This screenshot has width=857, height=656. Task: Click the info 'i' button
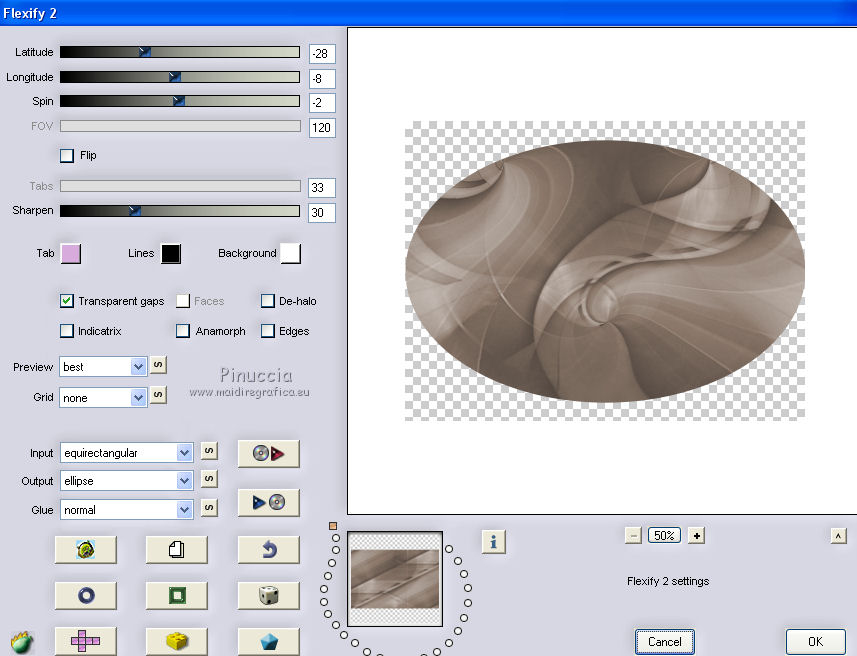(x=494, y=542)
